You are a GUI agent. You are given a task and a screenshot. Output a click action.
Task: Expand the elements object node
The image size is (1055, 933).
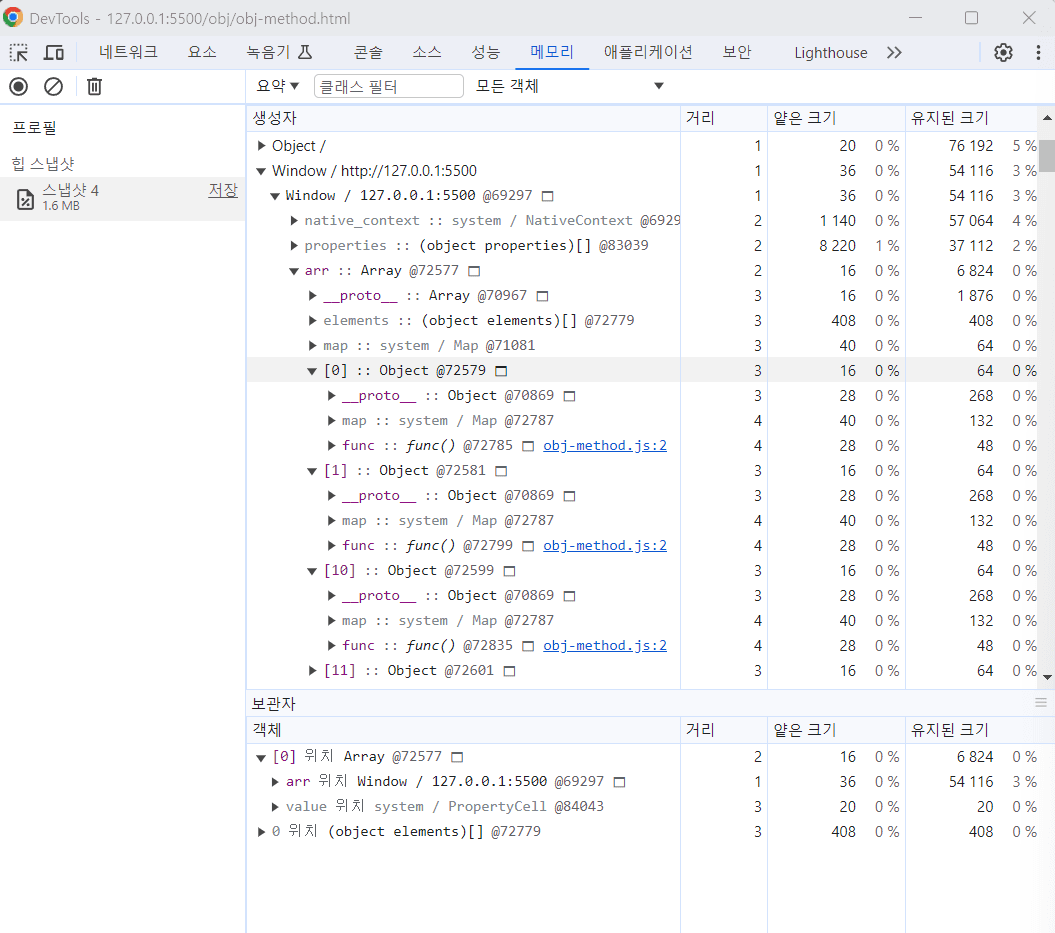(x=311, y=320)
